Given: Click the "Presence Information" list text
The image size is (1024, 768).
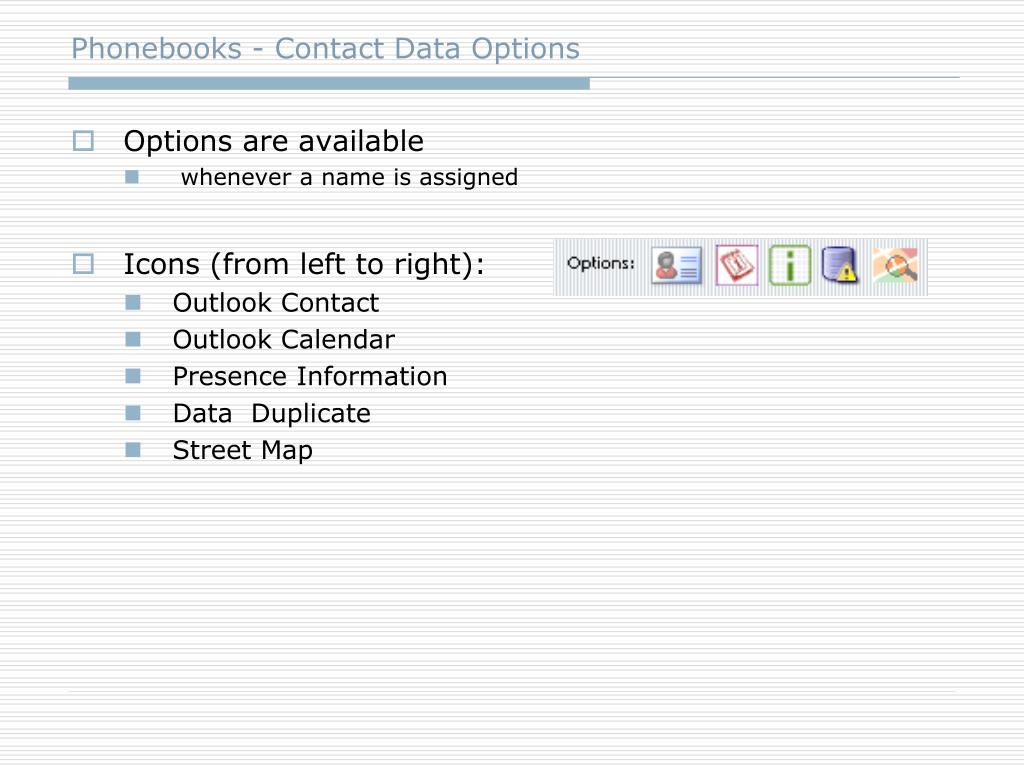Looking at the screenshot, I should point(310,377).
